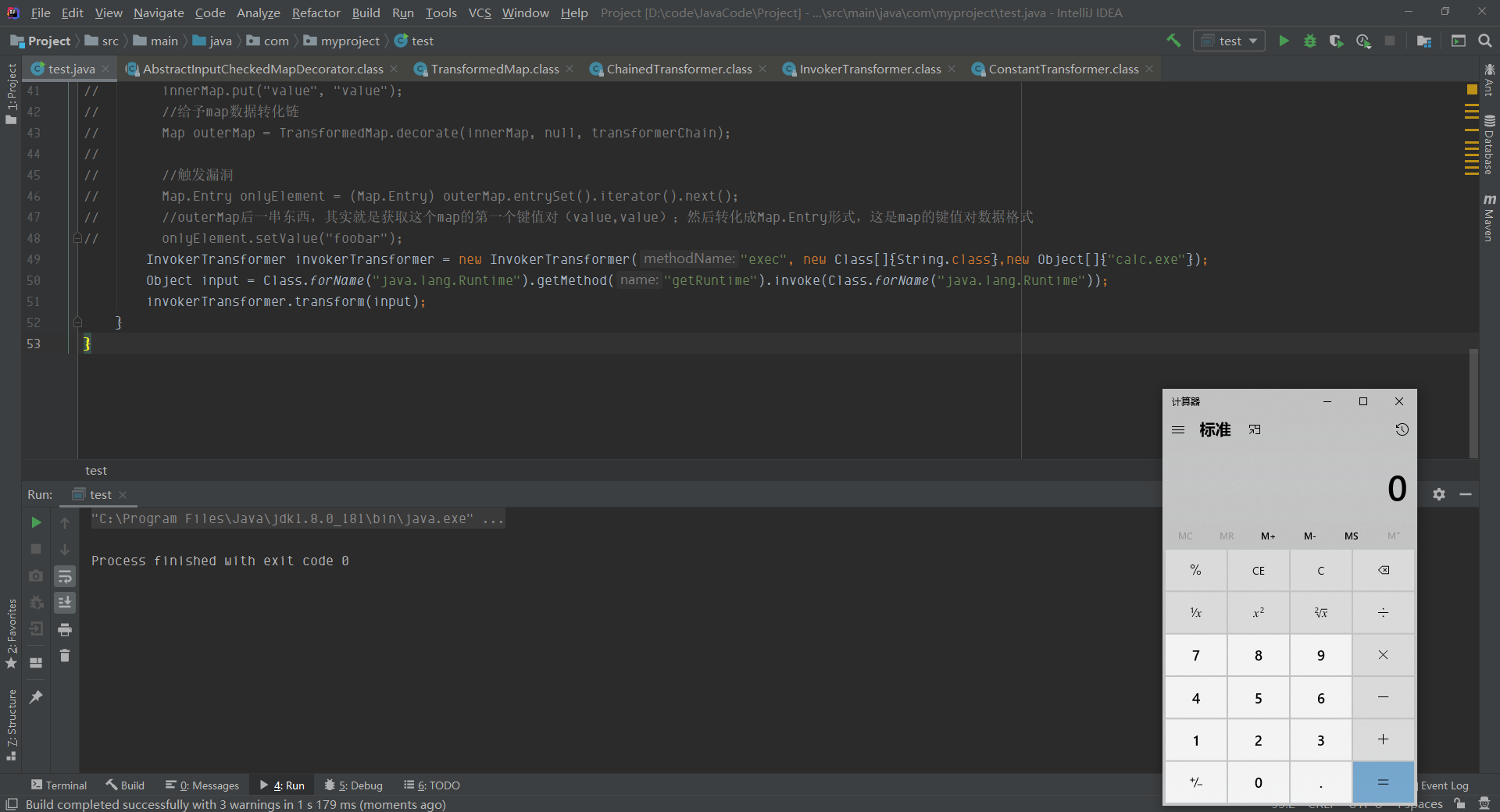
Task: Run 'test' with Coverage from the toolbar
Action: click(x=1337, y=41)
